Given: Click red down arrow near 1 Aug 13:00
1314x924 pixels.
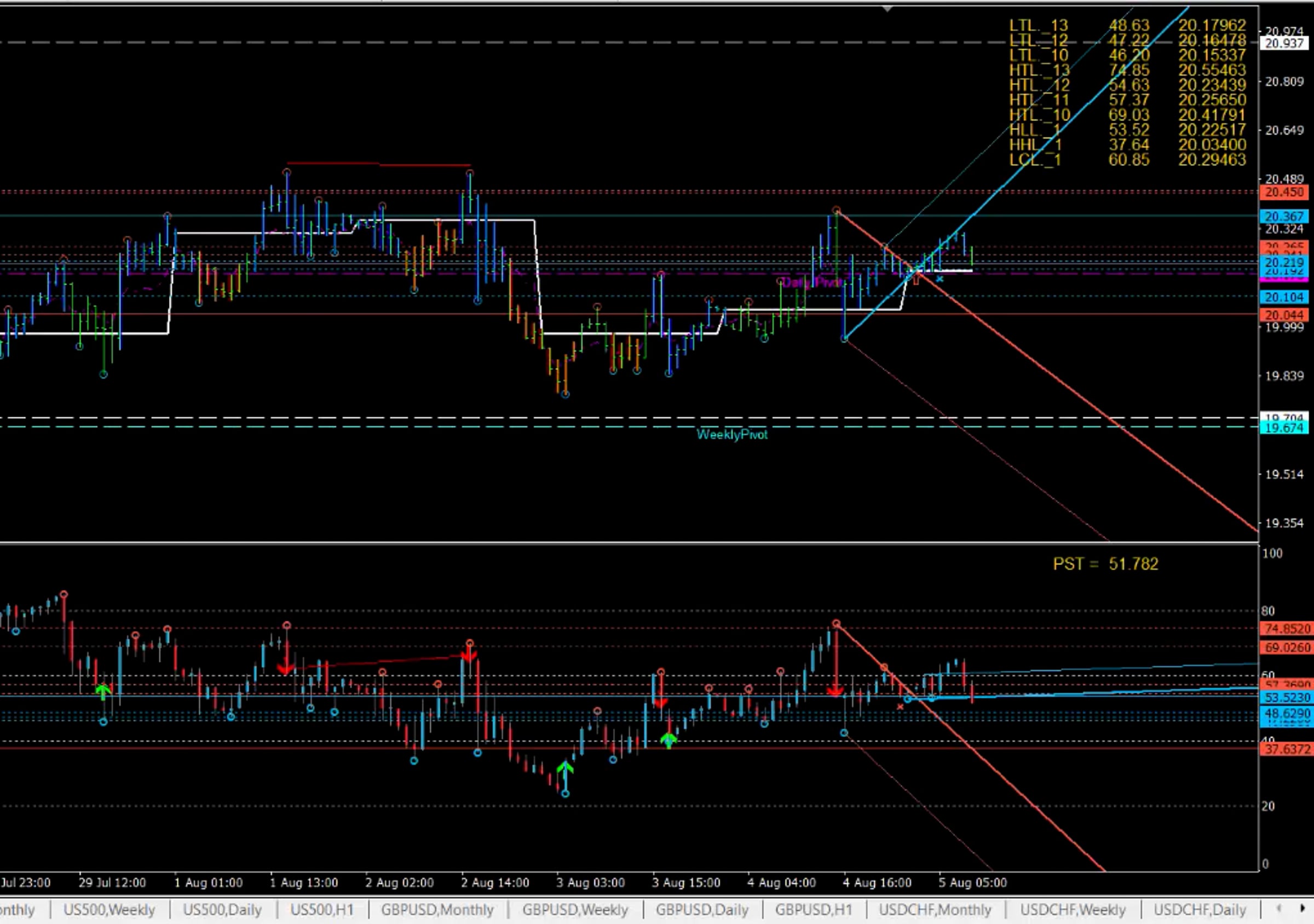Looking at the screenshot, I should (x=286, y=668).
